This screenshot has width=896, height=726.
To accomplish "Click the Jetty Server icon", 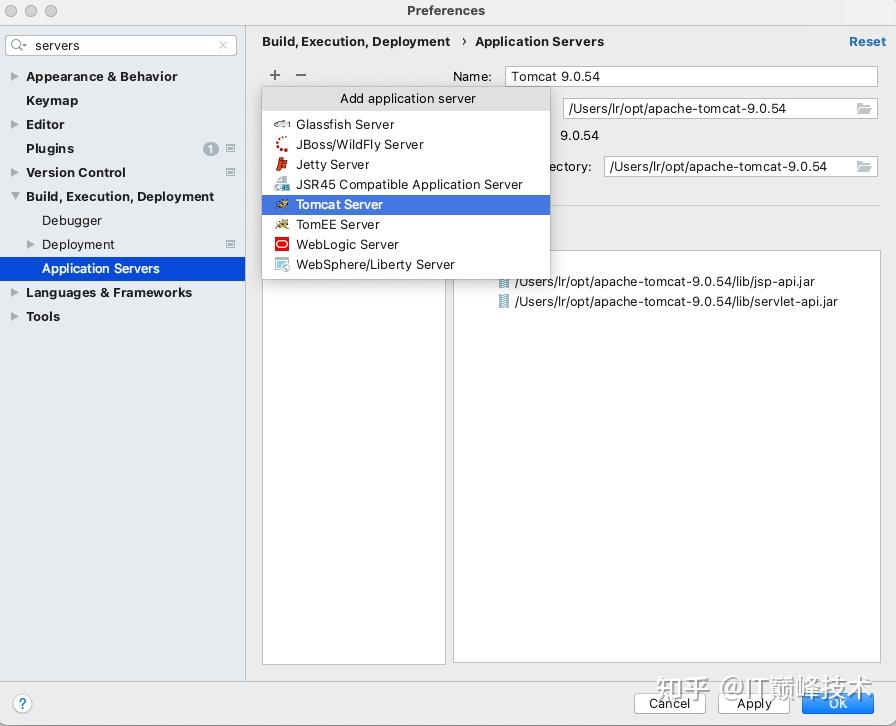I will [x=282, y=164].
